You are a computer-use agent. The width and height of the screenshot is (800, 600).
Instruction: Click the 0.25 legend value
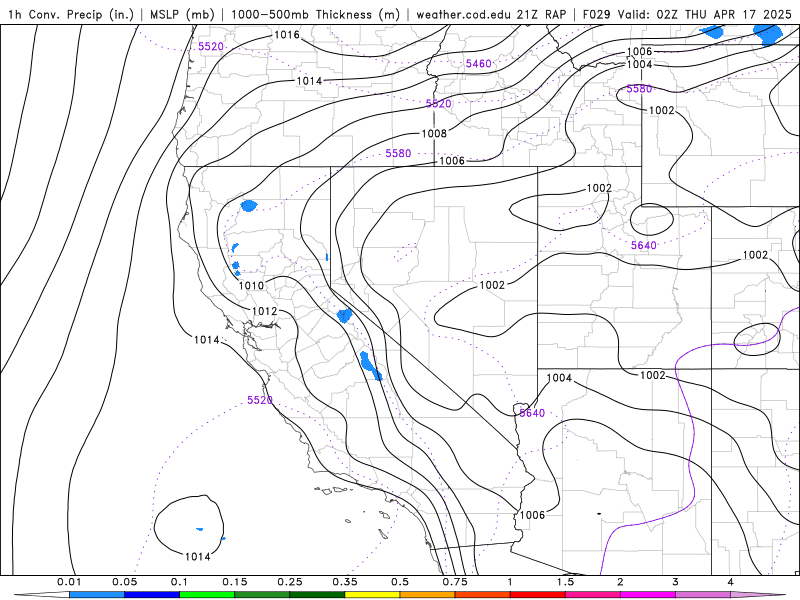point(290,582)
